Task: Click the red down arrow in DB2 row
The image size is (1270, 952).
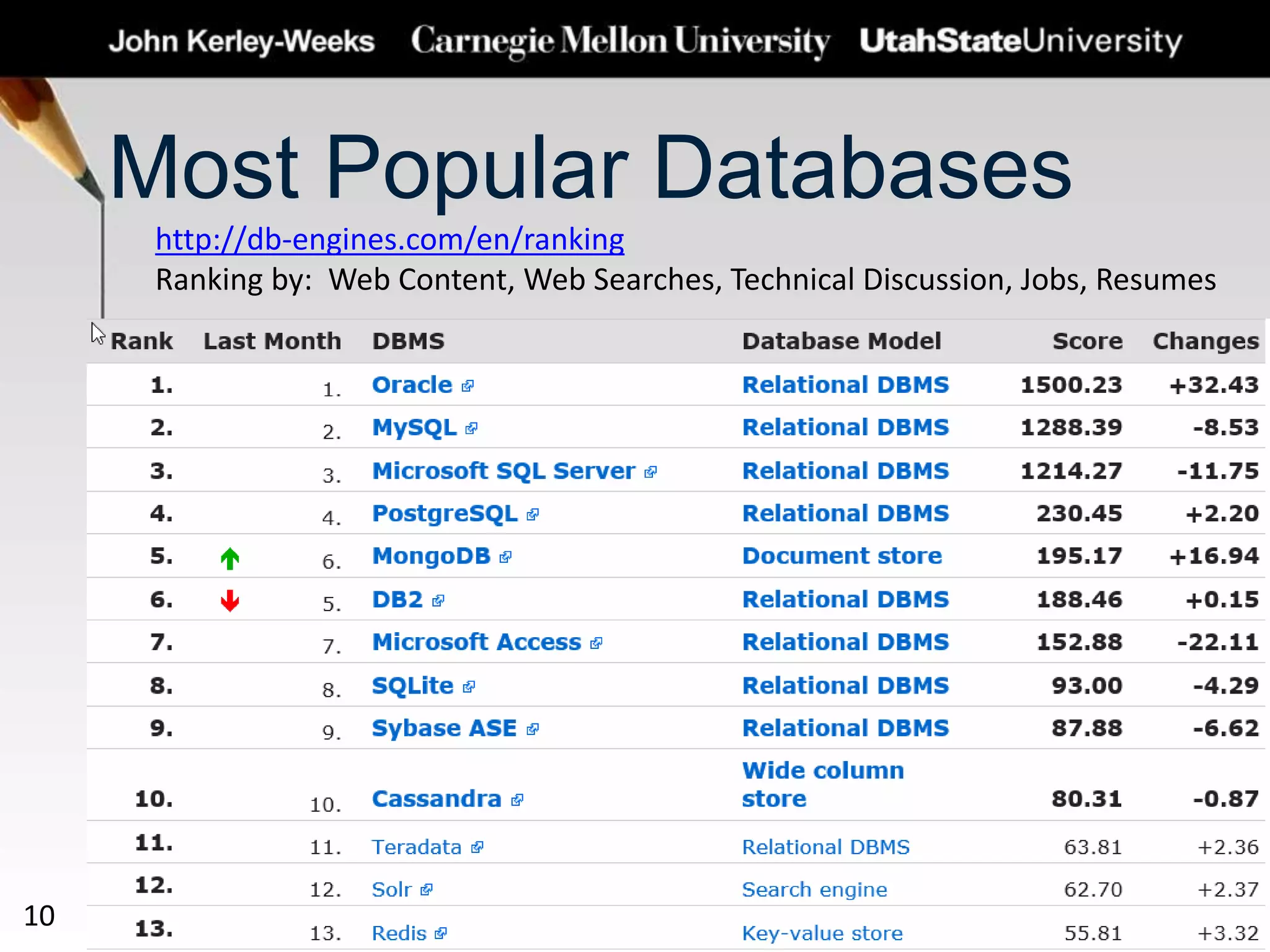Action: tap(230, 601)
